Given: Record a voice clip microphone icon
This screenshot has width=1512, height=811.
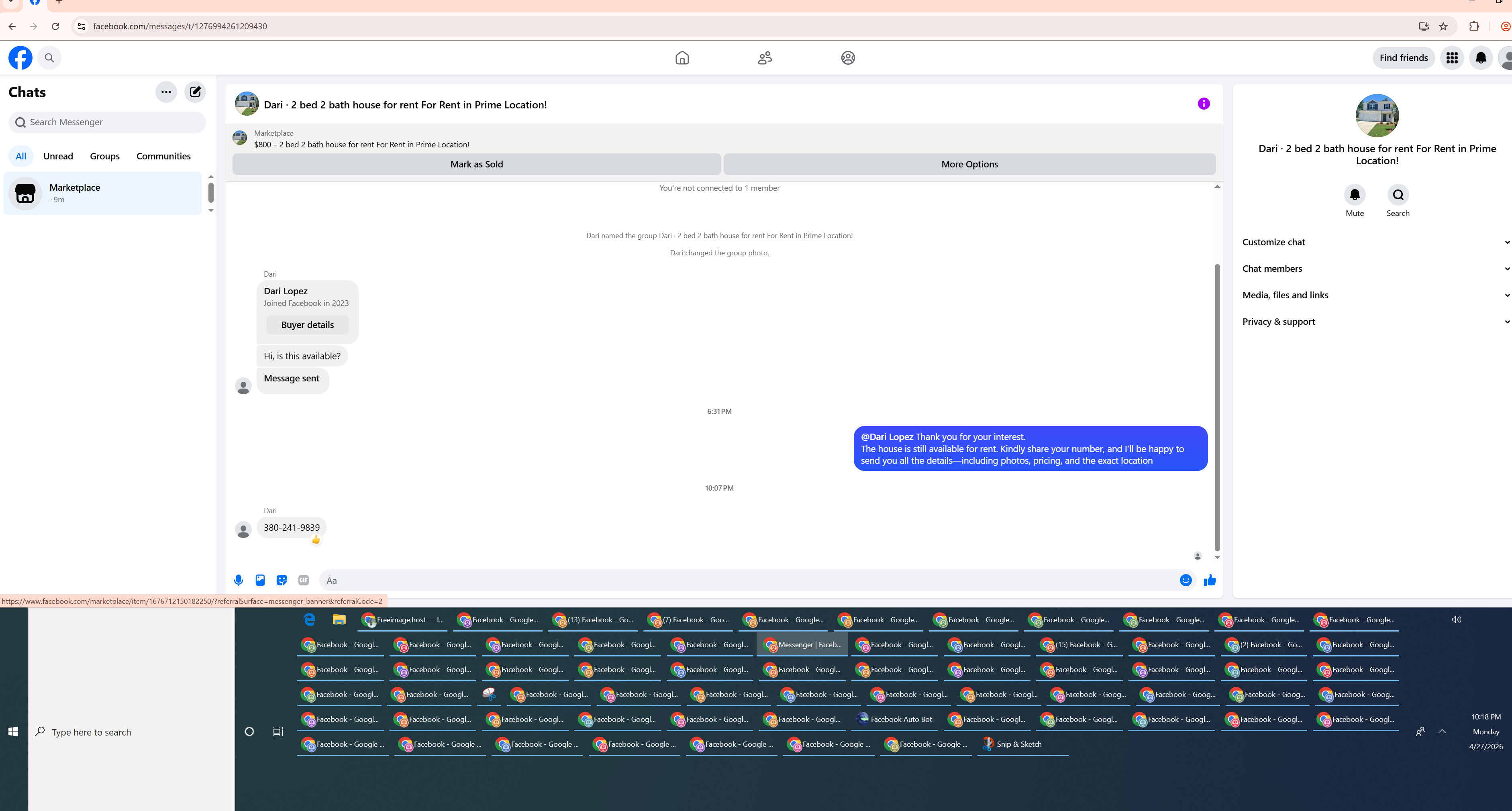Looking at the screenshot, I should [x=238, y=580].
